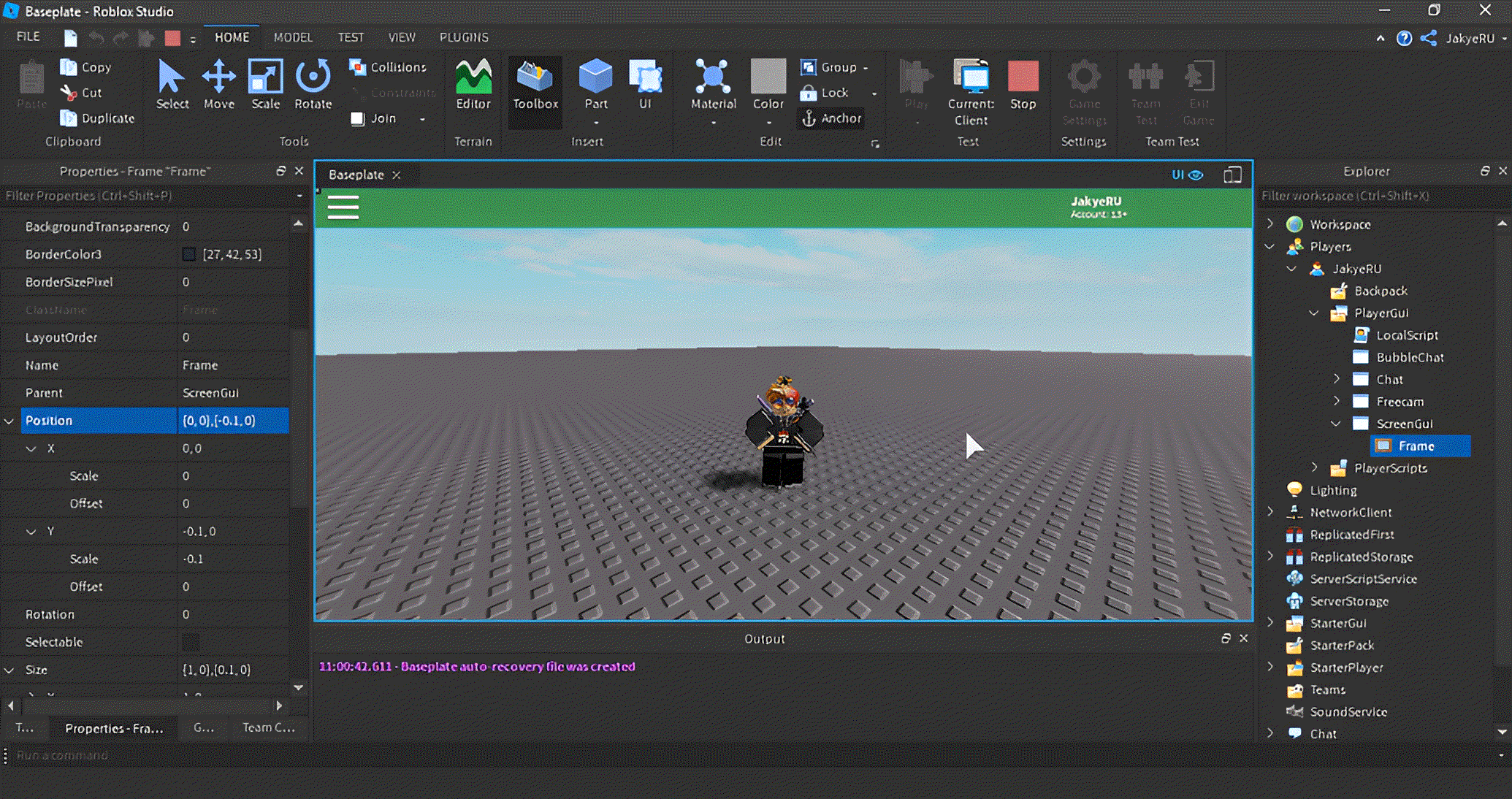Viewport: 1512px width, 799px height.
Task: Switch to Current Client view
Action: pos(971,93)
